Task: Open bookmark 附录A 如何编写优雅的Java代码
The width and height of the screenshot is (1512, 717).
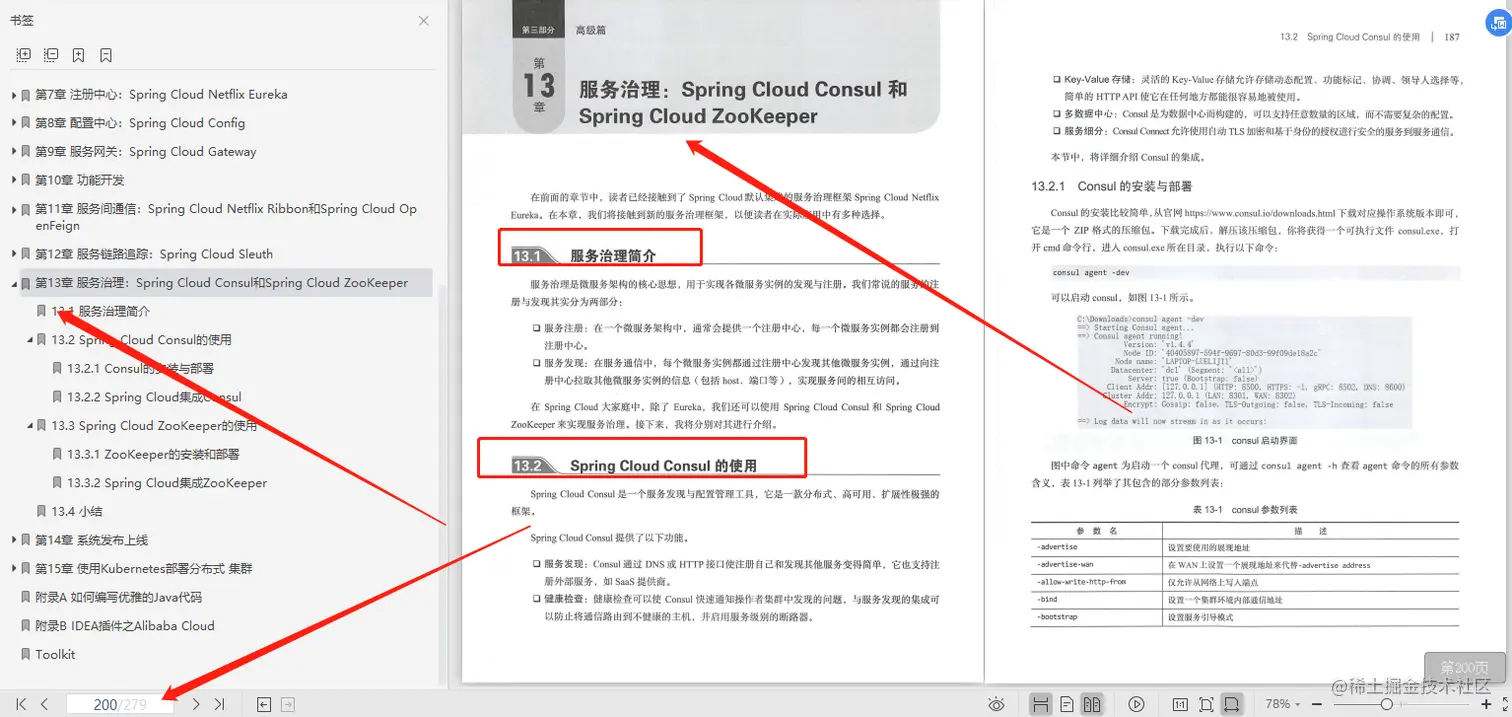Action: [118, 597]
